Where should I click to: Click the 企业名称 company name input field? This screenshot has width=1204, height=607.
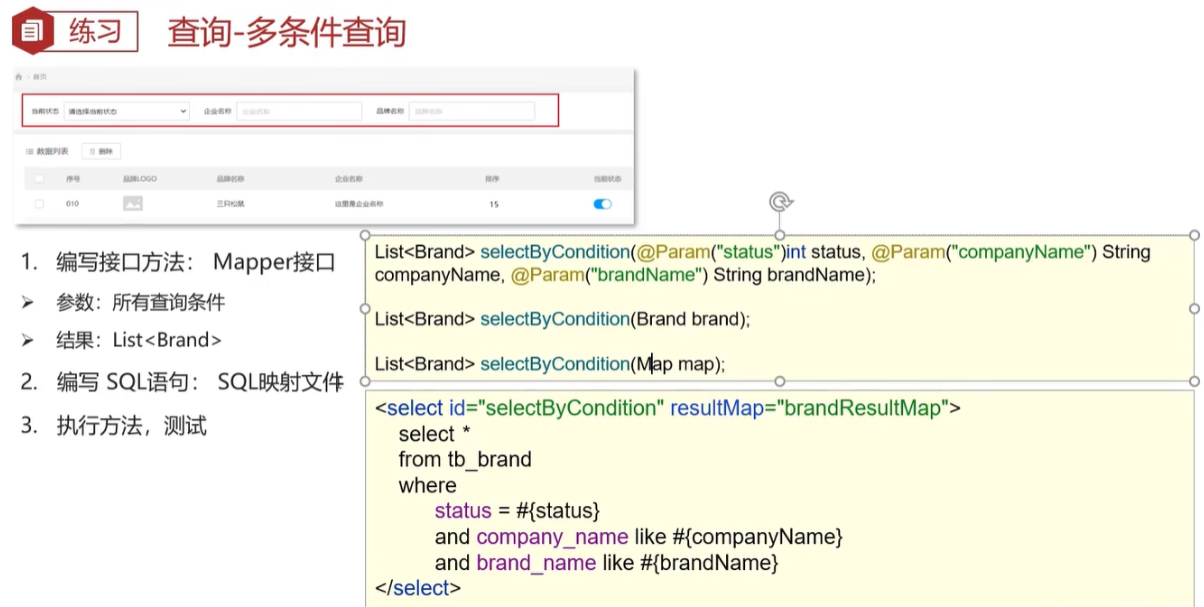(x=299, y=111)
